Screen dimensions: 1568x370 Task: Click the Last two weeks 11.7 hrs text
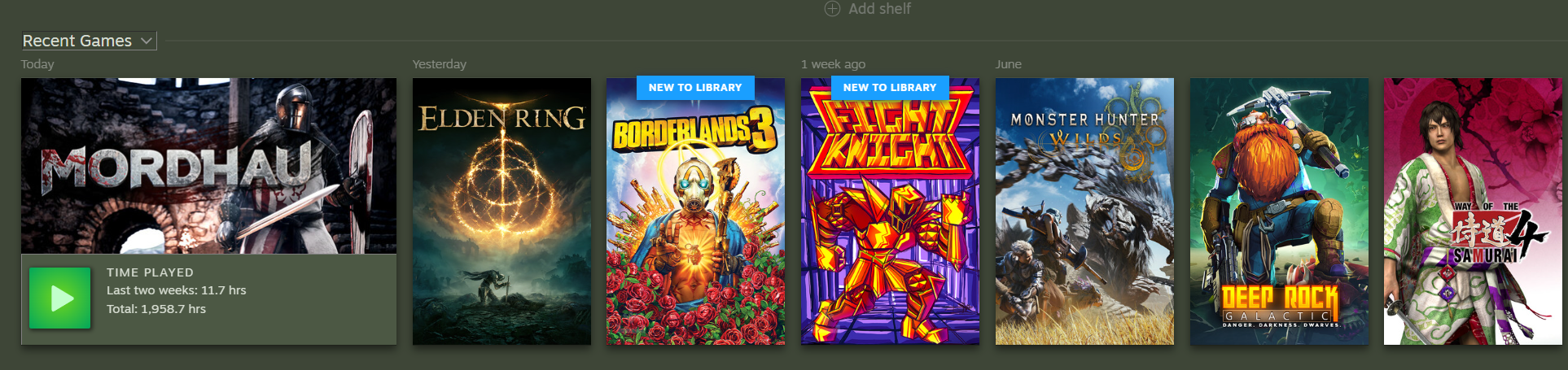tap(176, 290)
